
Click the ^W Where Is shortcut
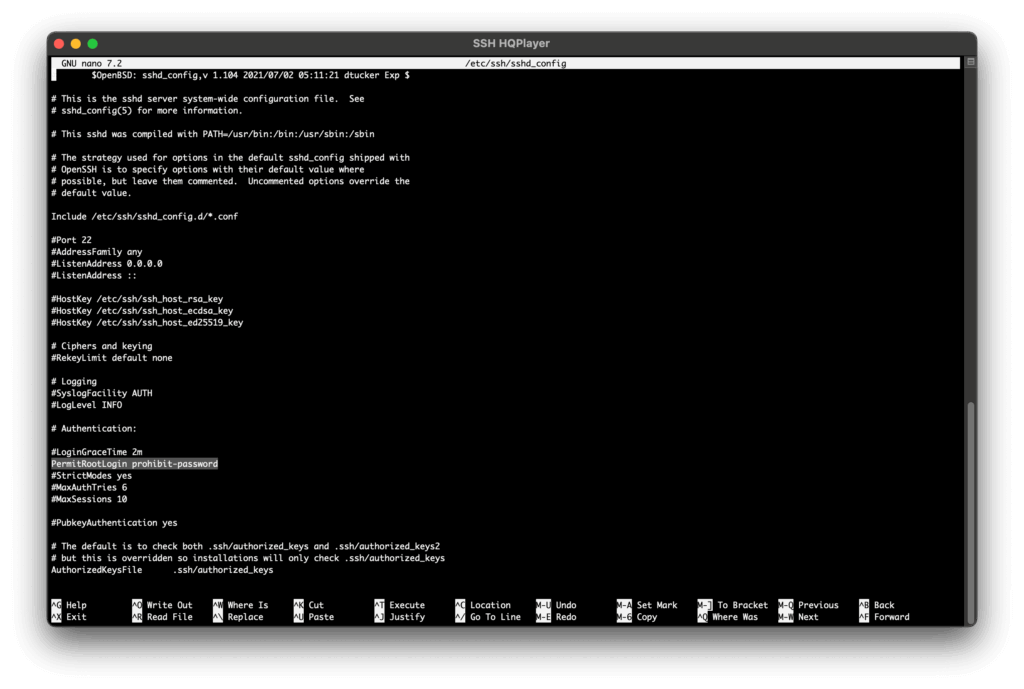tap(240, 605)
